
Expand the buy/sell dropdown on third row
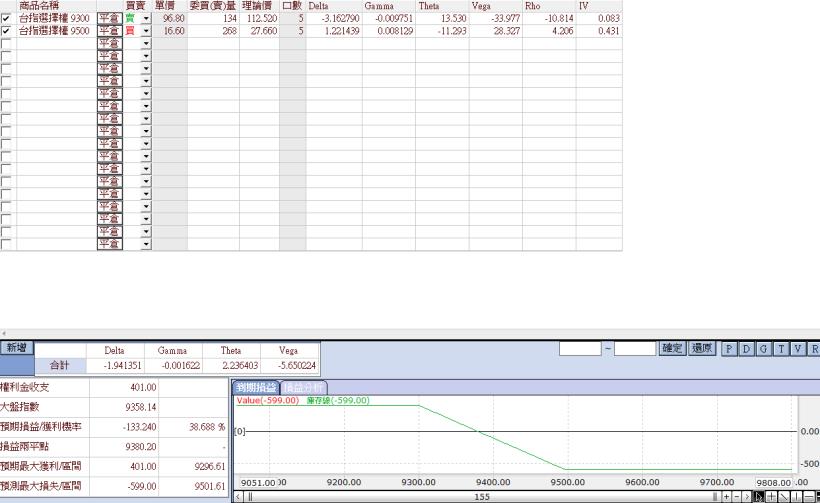[145, 43]
